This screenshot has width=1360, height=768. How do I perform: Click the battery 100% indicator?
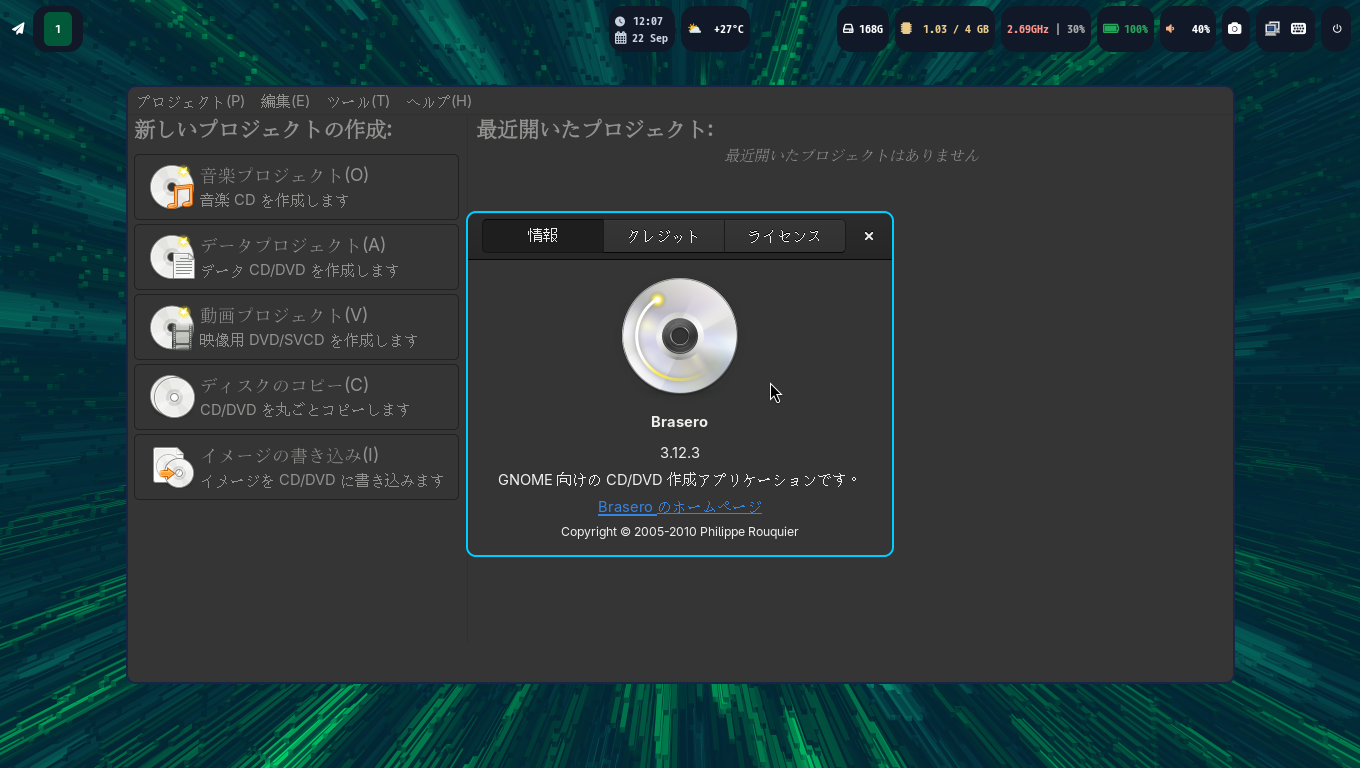coord(1125,29)
